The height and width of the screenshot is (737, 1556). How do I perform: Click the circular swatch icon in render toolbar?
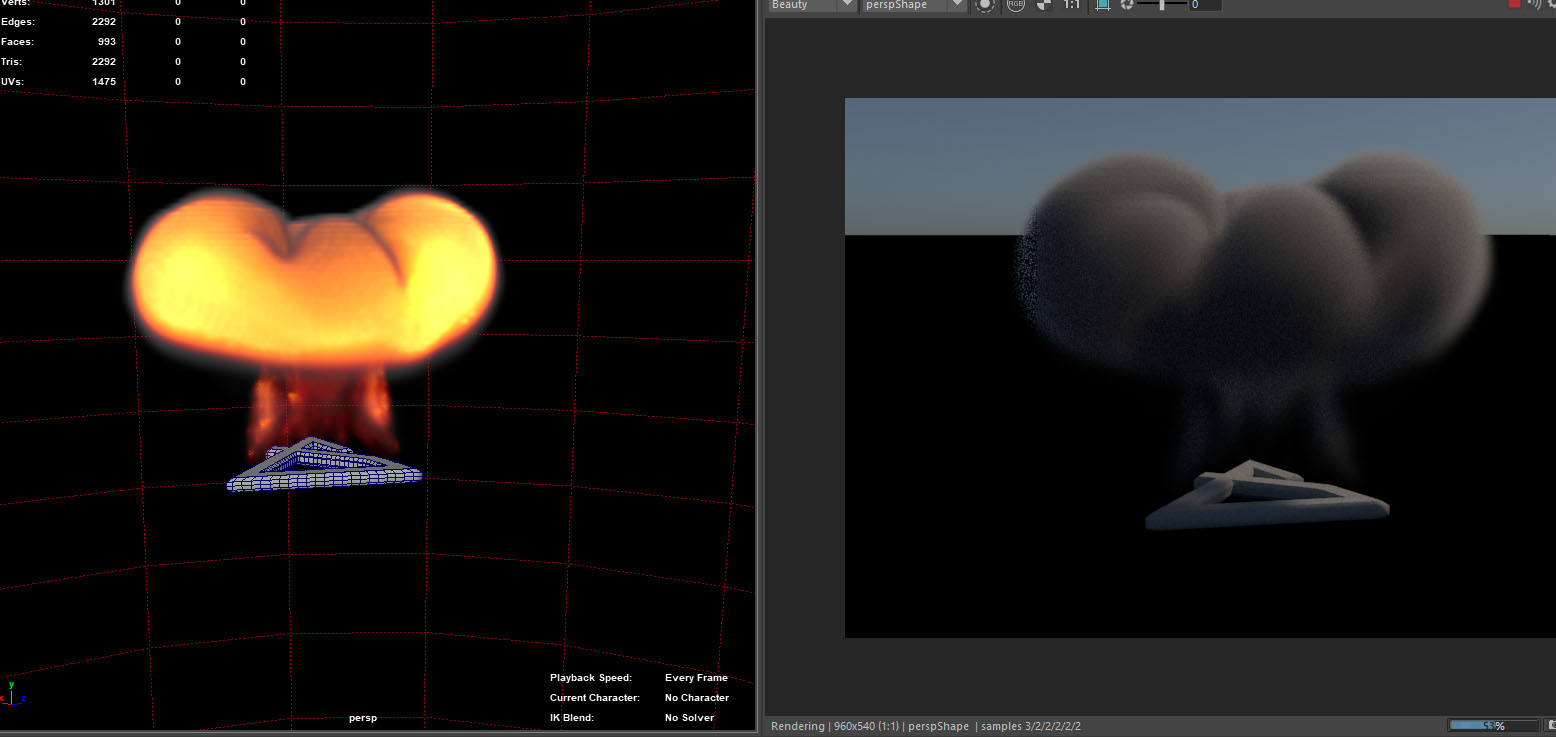click(985, 5)
